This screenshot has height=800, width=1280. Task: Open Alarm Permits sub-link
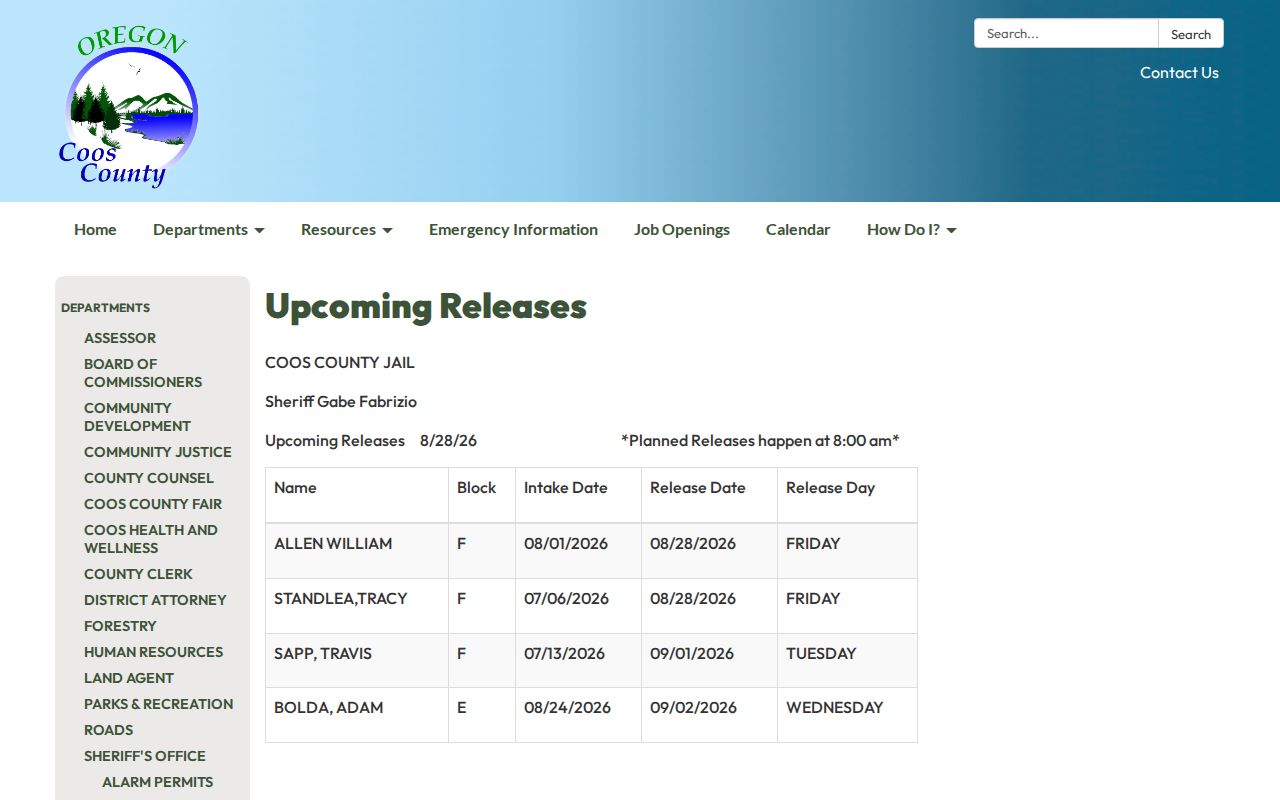coord(157,782)
